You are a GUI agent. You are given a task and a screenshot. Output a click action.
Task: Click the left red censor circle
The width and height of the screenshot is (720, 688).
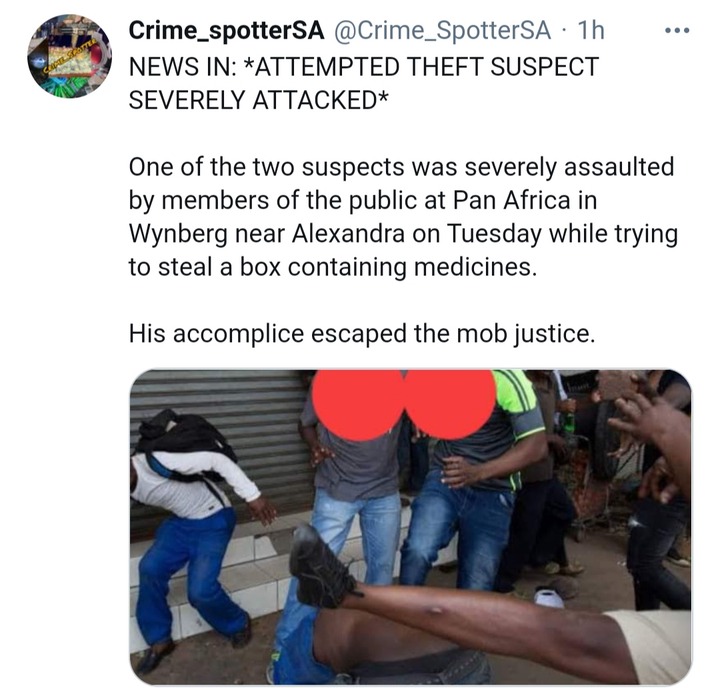(358, 404)
